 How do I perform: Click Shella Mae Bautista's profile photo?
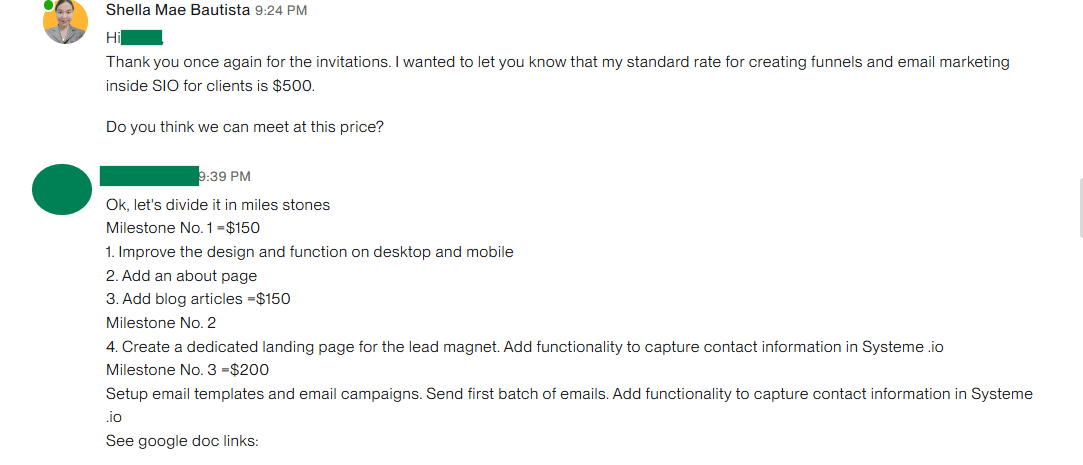click(66, 22)
